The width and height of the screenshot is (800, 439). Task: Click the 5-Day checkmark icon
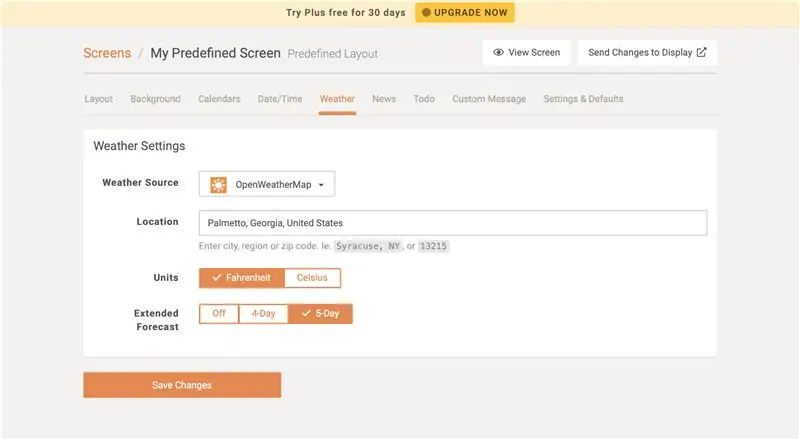pos(306,313)
